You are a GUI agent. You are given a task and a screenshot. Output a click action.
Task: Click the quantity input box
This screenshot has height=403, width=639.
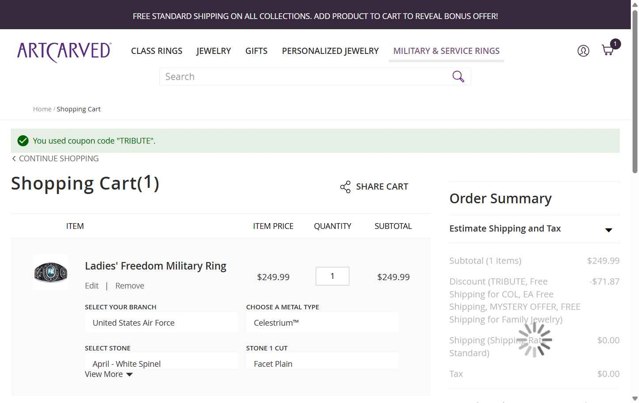[332, 276]
